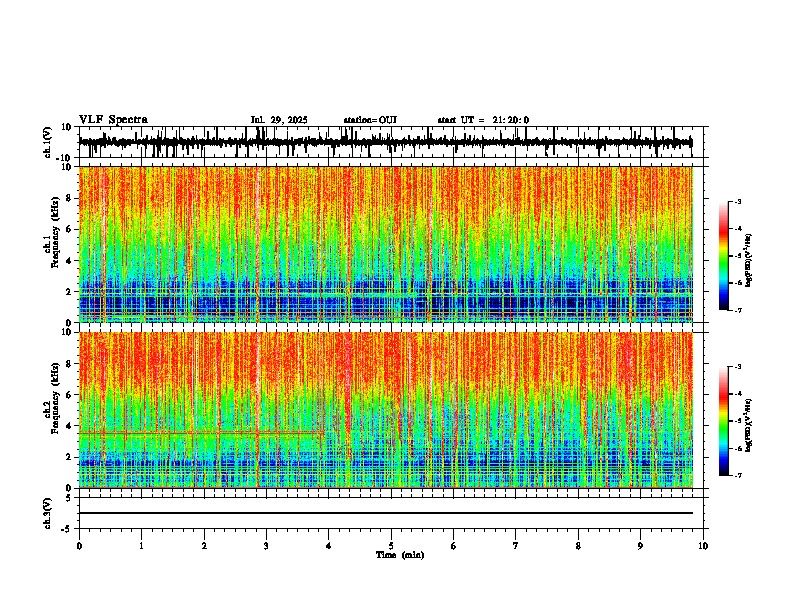Image resolution: width=792 pixels, height=612 pixels.
Task: Click tick label "1" on Time axis
Action: pyautogui.click(x=141, y=546)
